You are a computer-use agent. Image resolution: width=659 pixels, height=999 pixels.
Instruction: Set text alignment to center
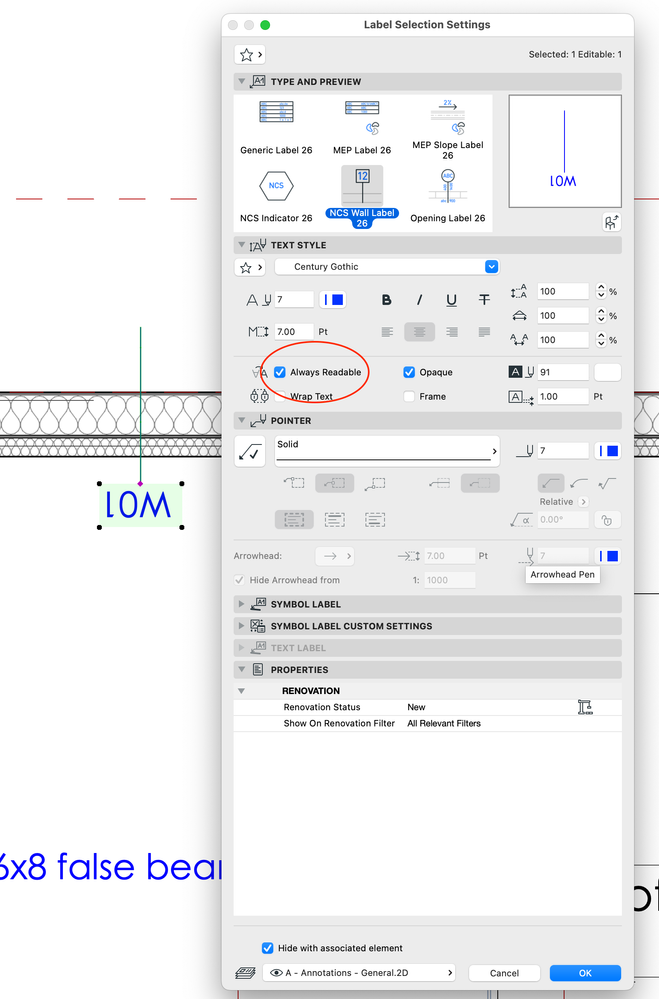419,332
